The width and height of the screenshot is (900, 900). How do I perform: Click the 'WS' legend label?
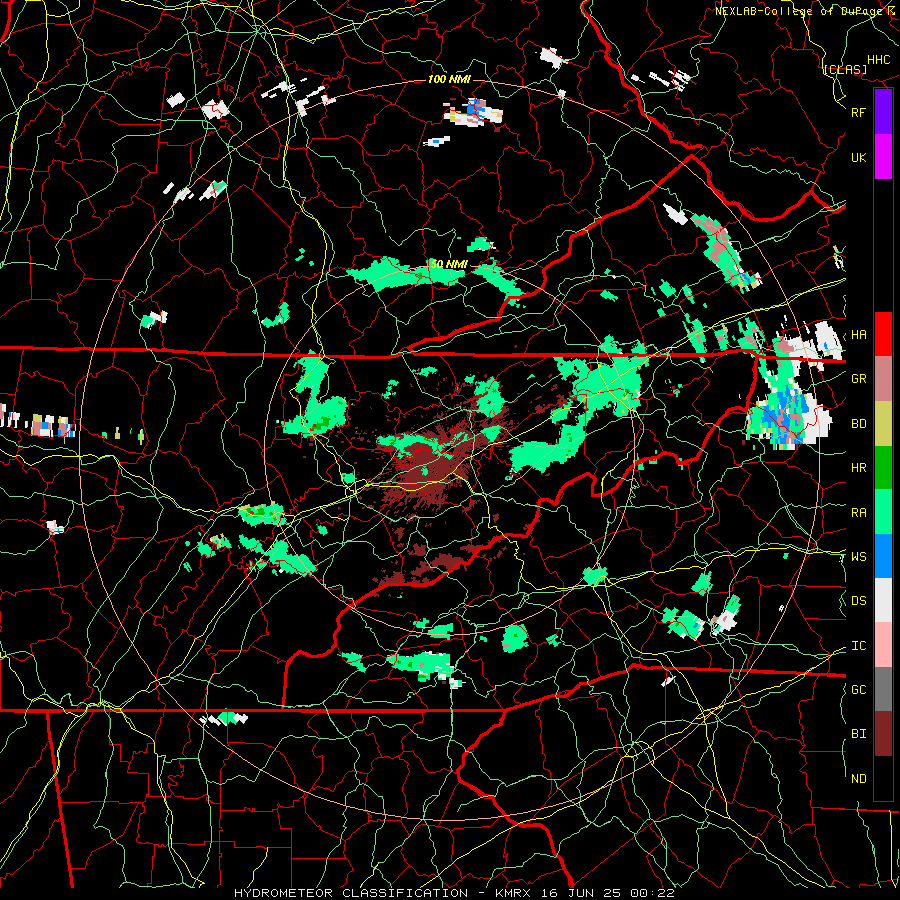pos(858,557)
